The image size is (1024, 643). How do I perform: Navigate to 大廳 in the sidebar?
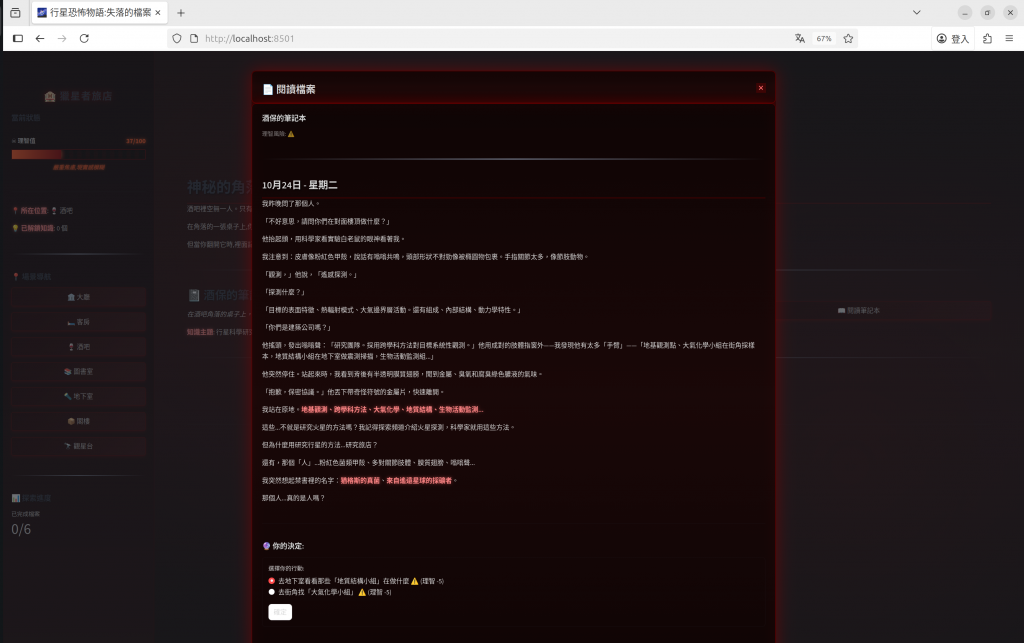[78, 297]
